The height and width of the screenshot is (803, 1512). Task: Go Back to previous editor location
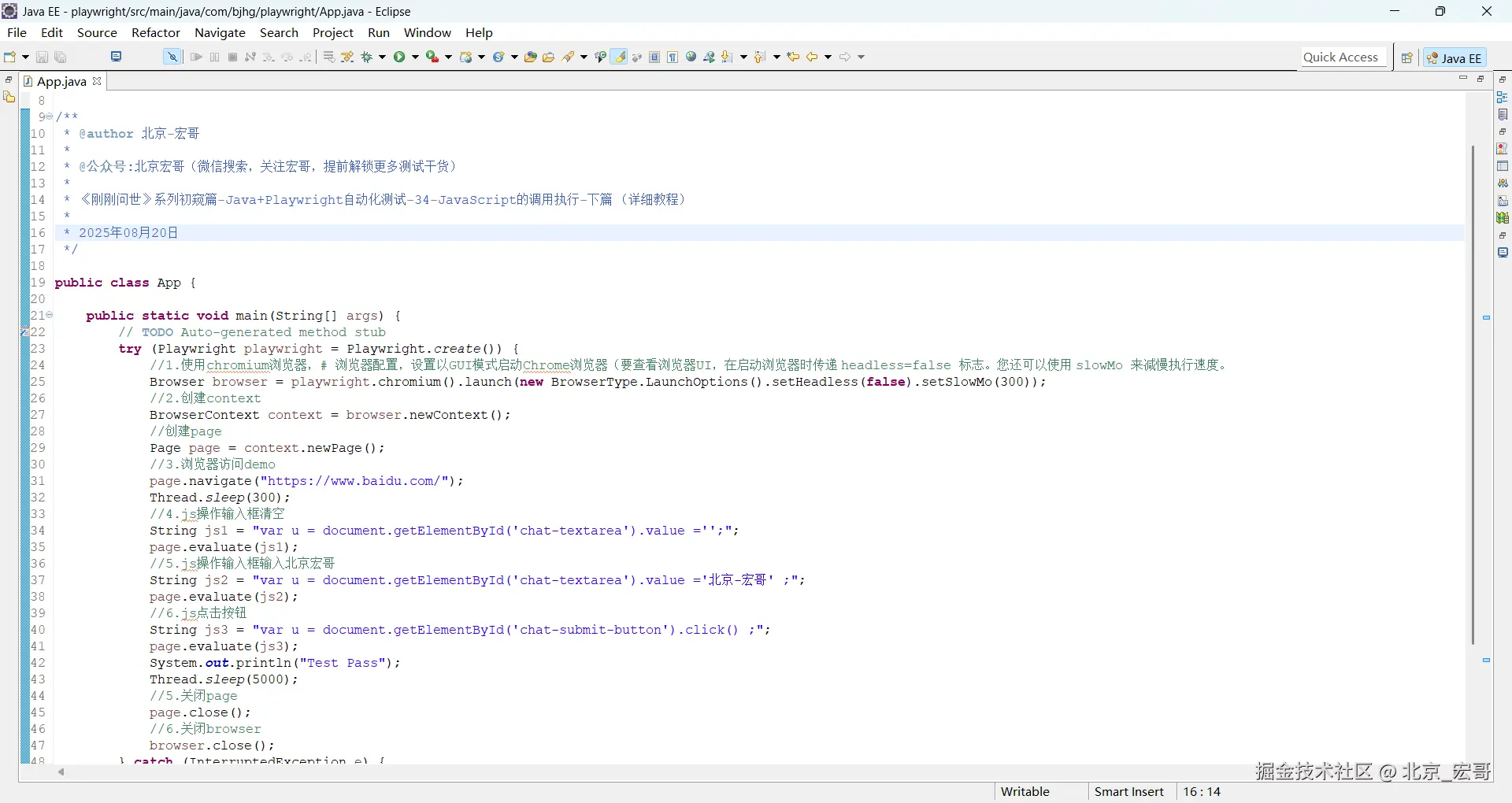pyautogui.click(x=812, y=57)
